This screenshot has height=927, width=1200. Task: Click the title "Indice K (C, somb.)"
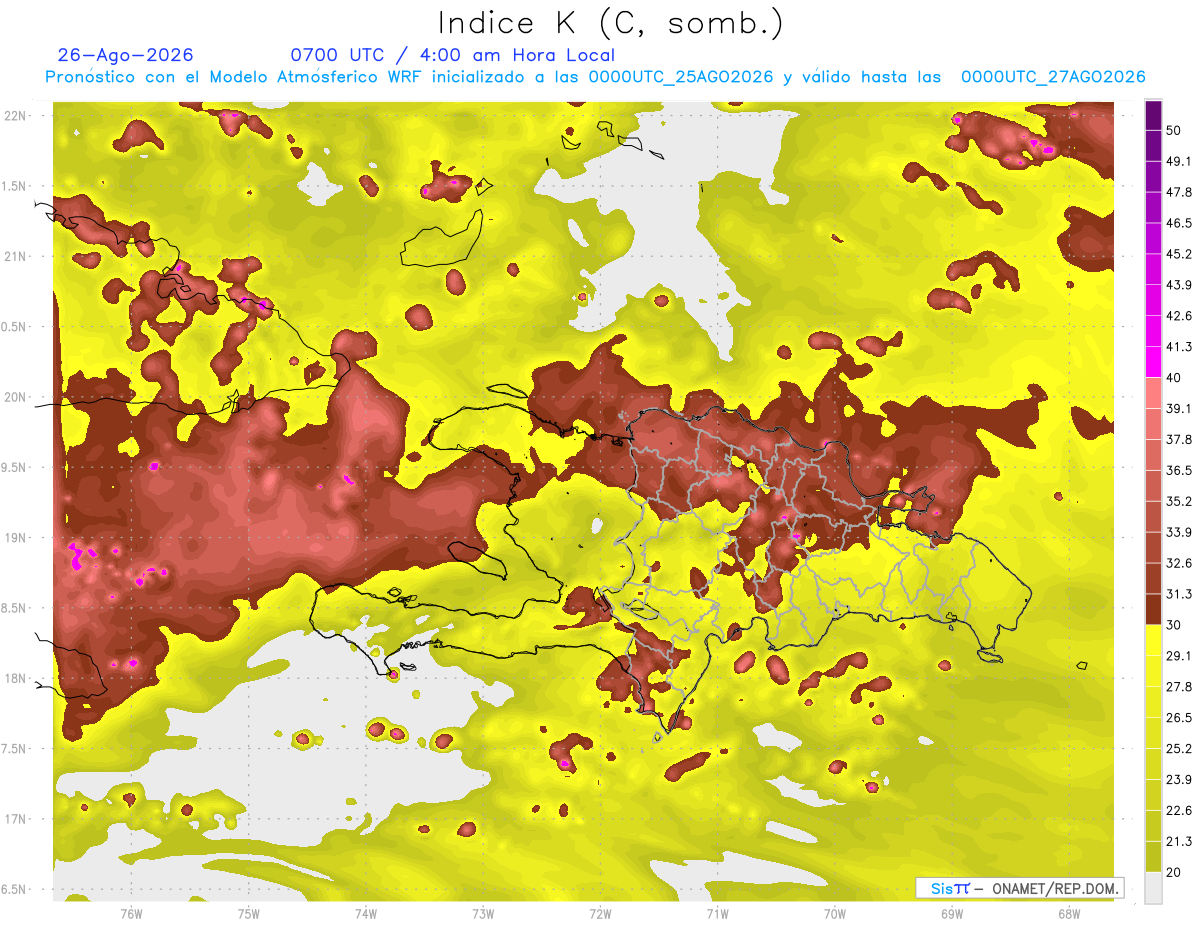click(611, 23)
